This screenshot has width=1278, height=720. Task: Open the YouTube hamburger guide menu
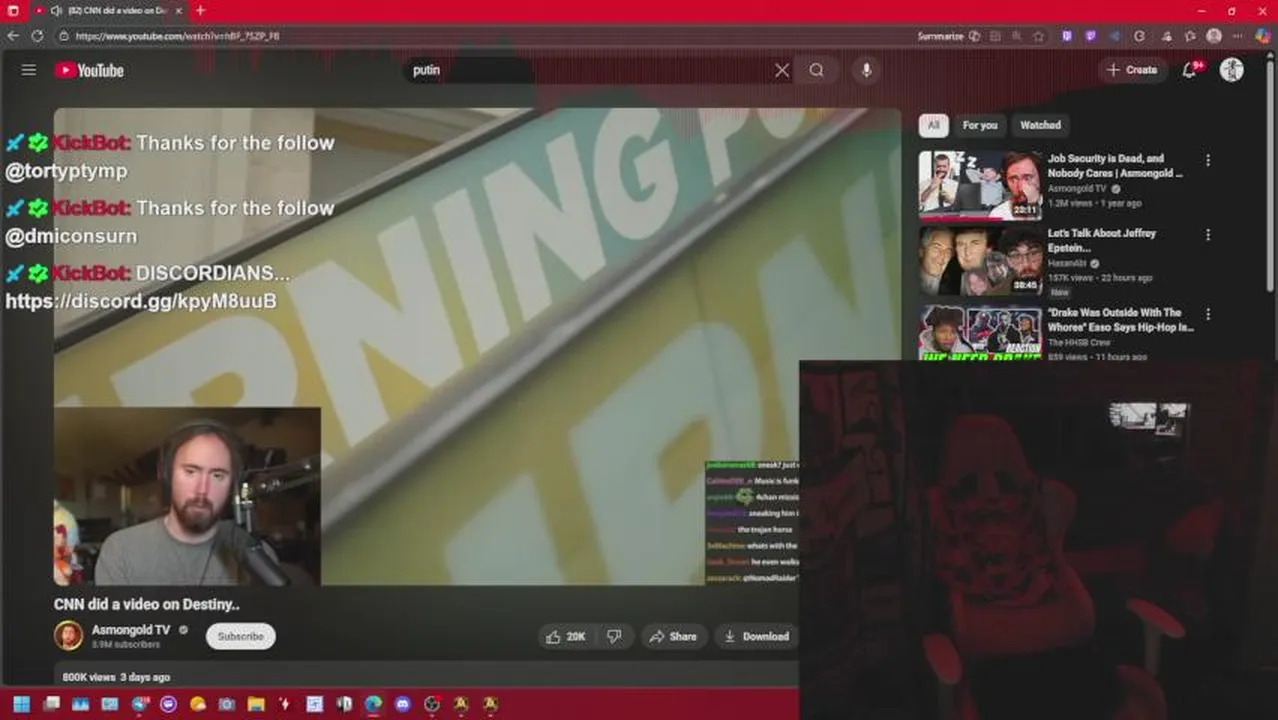(29, 70)
